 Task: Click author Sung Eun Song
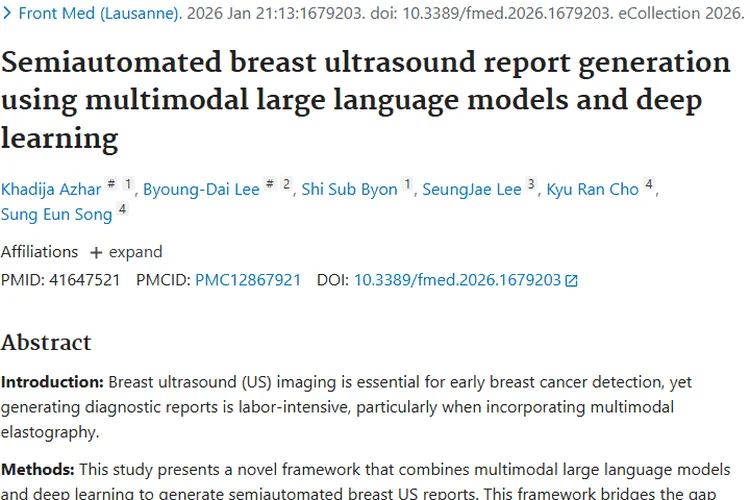pyautogui.click(x=56, y=214)
